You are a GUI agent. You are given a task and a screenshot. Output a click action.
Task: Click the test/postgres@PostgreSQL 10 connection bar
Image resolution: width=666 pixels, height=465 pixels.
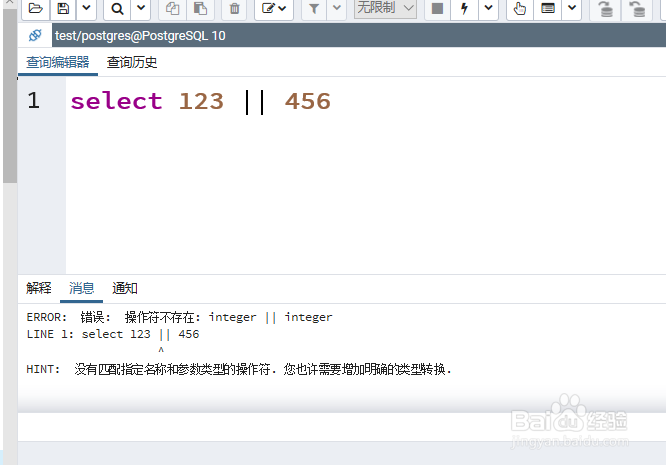click(359, 35)
